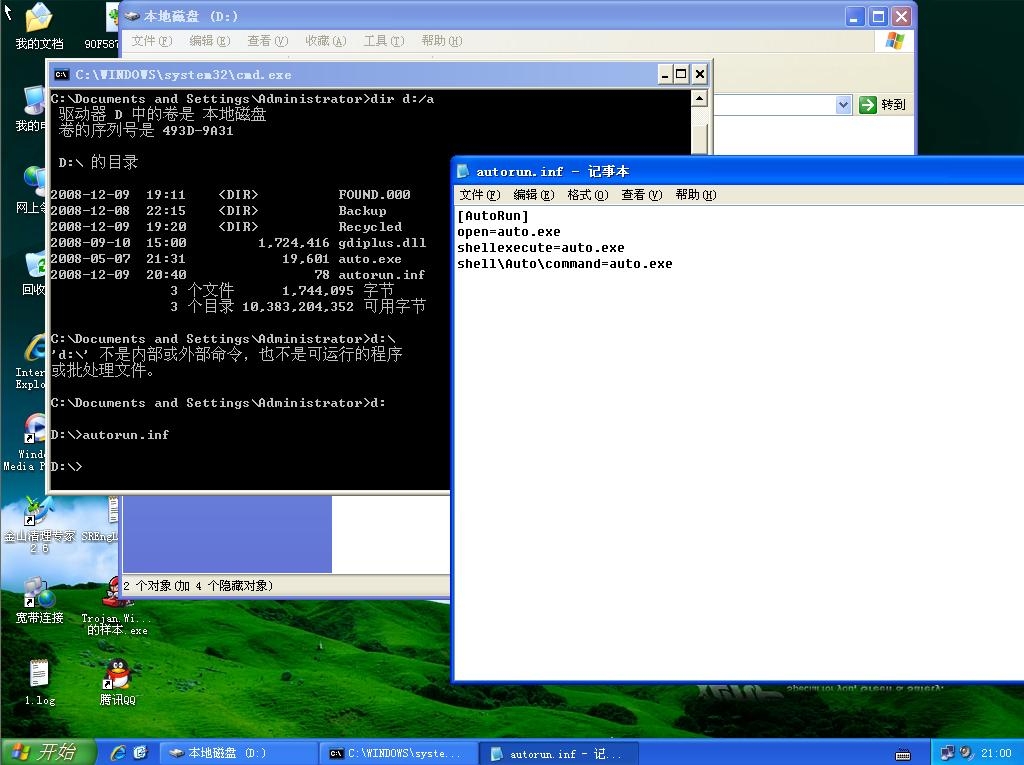Screen dimensions: 1024x765
Task: Open Explorer 编辑(E) menu
Action: [x=210, y=41]
